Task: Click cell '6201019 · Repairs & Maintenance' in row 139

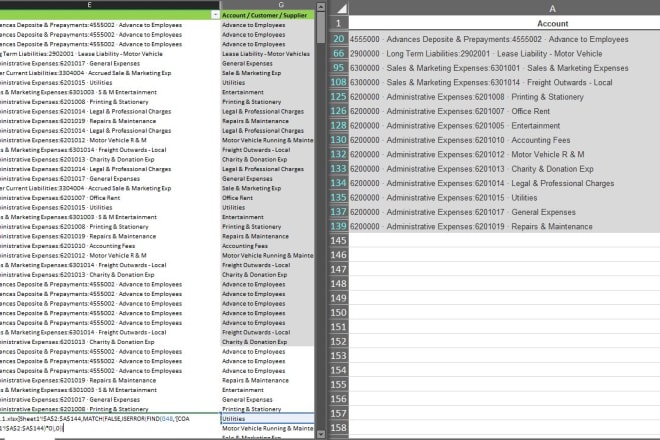Action: [x=504, y=226]
